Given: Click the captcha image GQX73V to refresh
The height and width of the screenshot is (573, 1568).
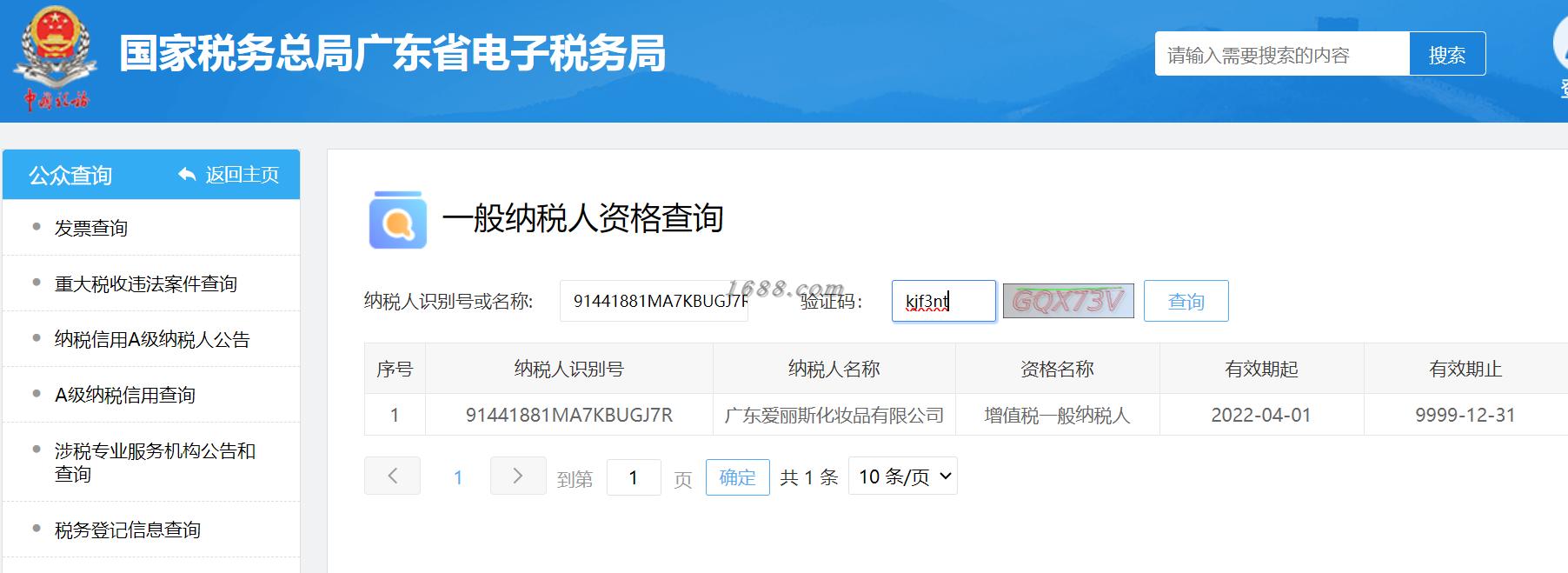Looking at the screenshot, I should pyautogui.click(x=1068, y=301).
